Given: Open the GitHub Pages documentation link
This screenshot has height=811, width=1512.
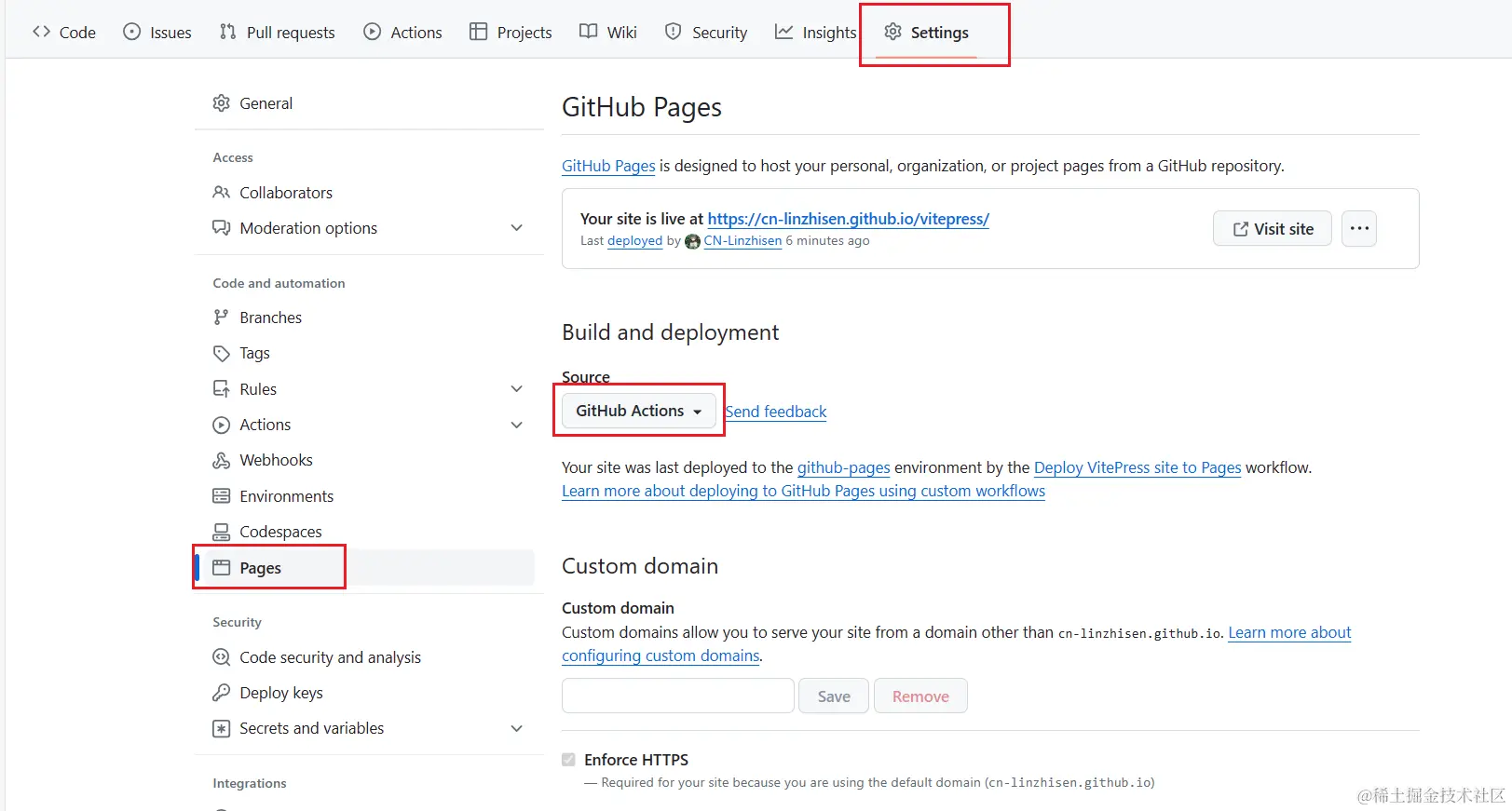Looking at the screenshot, I should [x=608, y=166].
